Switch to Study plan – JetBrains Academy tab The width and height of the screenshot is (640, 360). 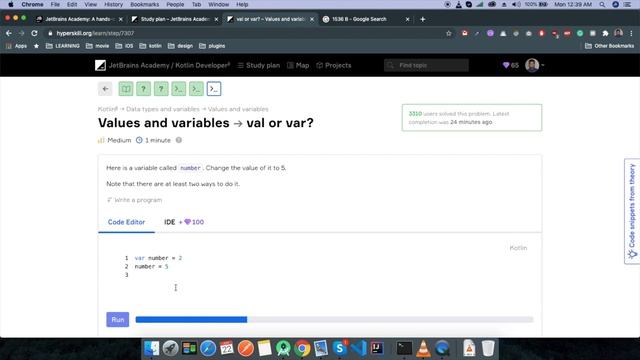coord(175,19)
